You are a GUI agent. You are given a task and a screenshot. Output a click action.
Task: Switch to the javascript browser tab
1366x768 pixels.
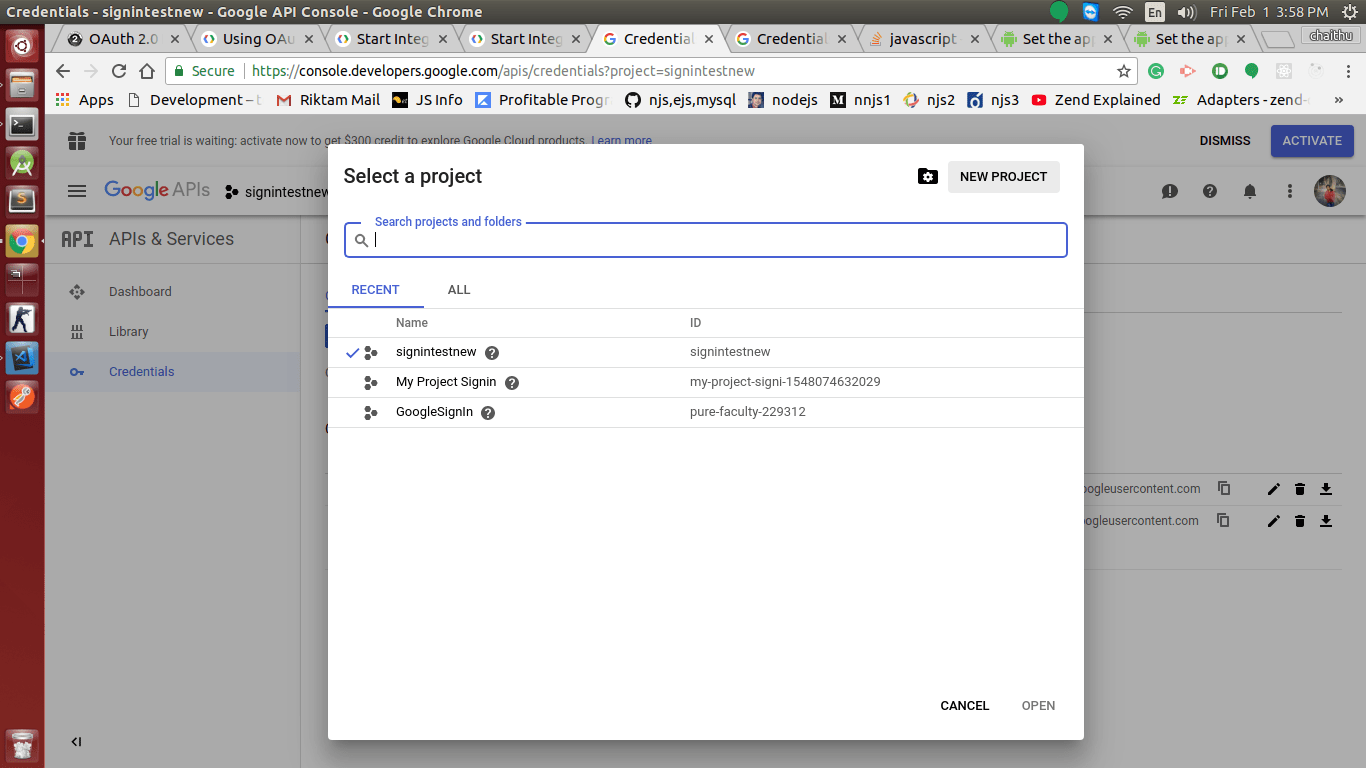point(925,39)
